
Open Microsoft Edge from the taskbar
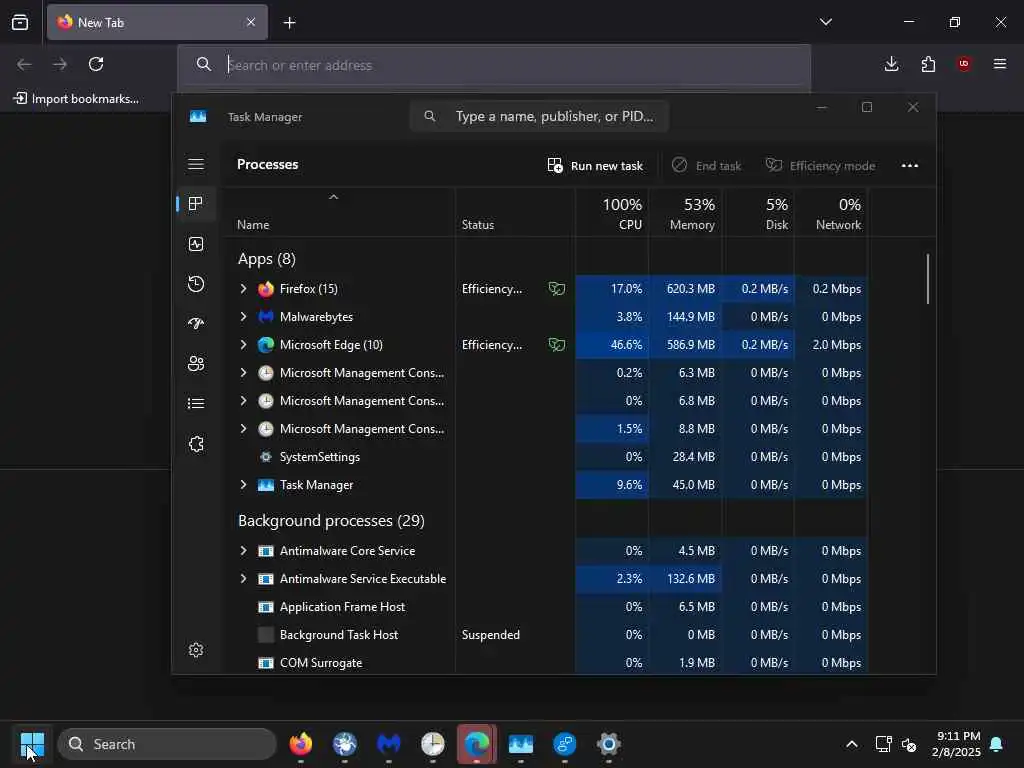(477, 744)
